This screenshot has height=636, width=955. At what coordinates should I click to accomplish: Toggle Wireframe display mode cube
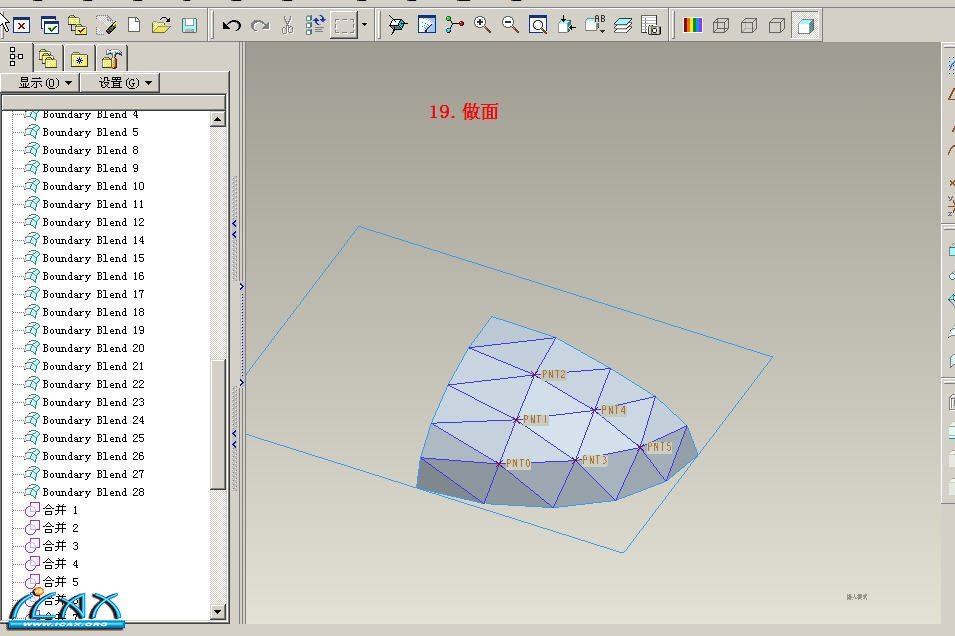(721, 26)
